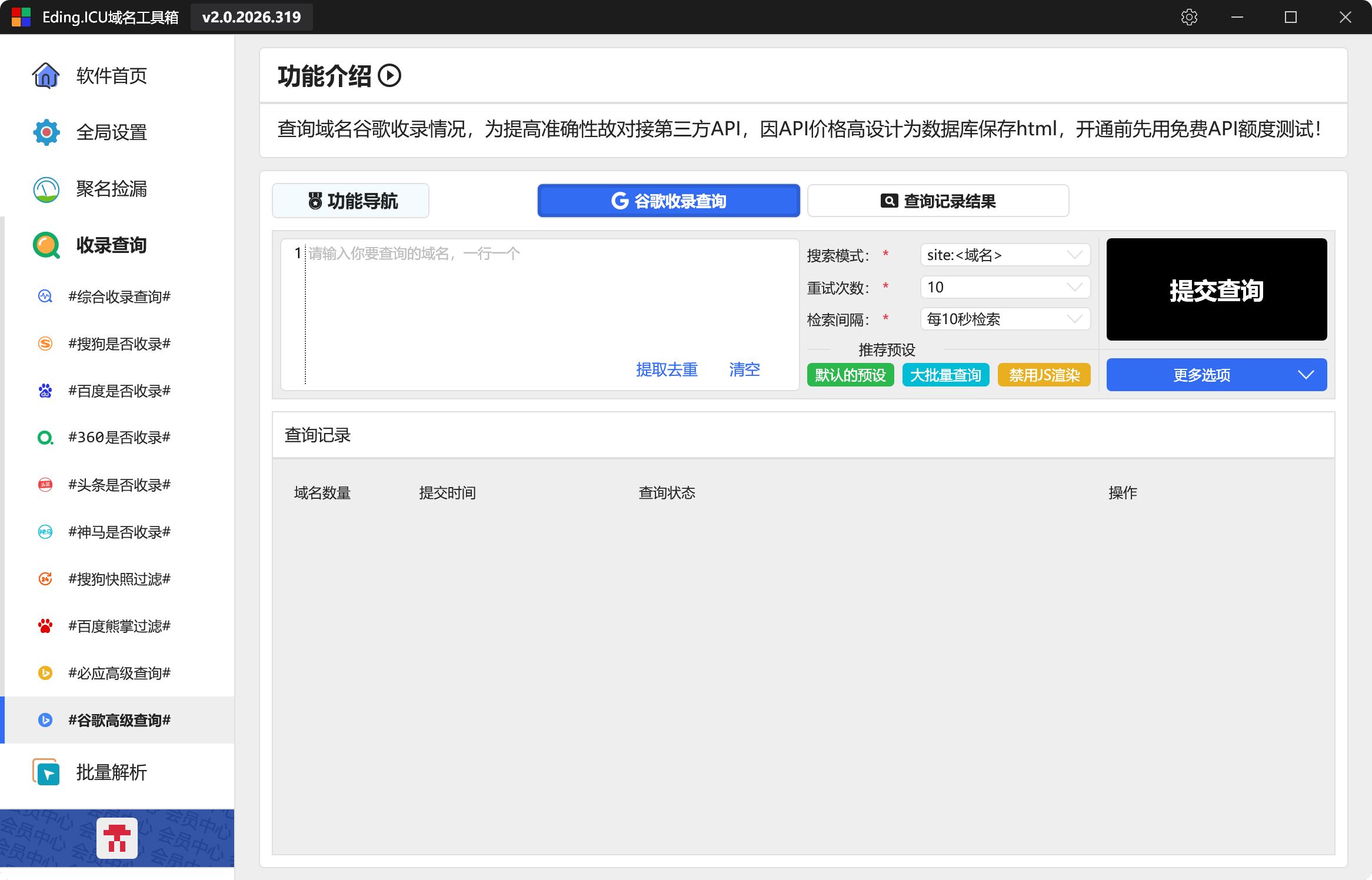Expand the 更多选项 dropdown
This screenshot has width=1372, height=880.
1216,375
